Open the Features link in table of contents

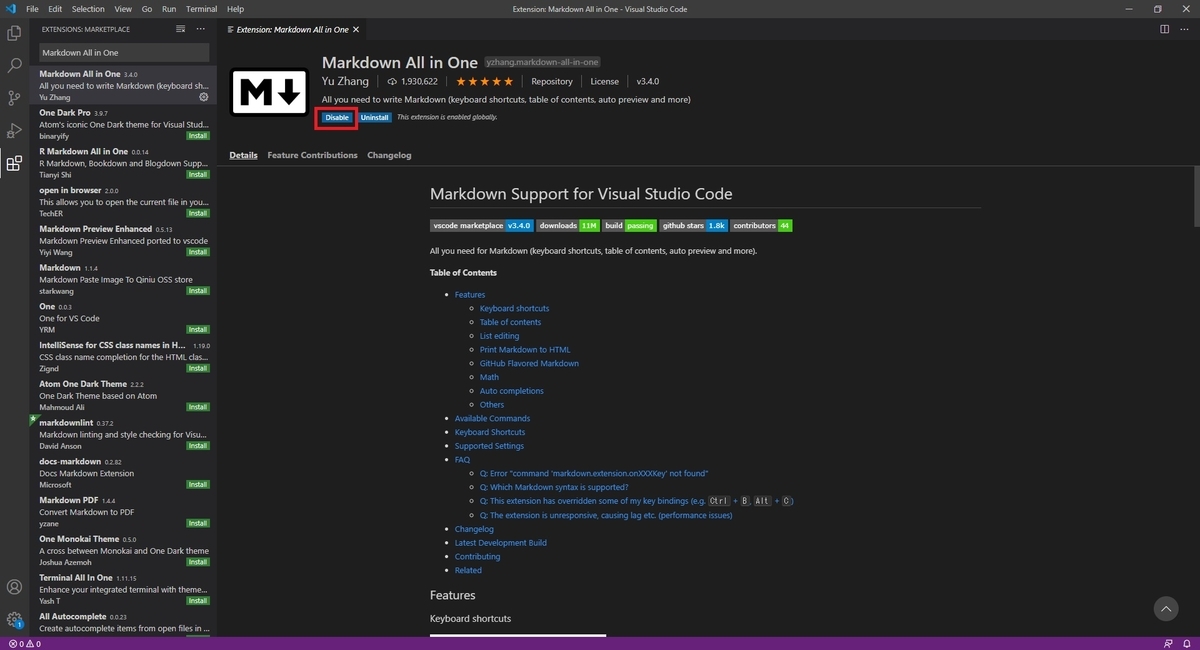[470, 295]
